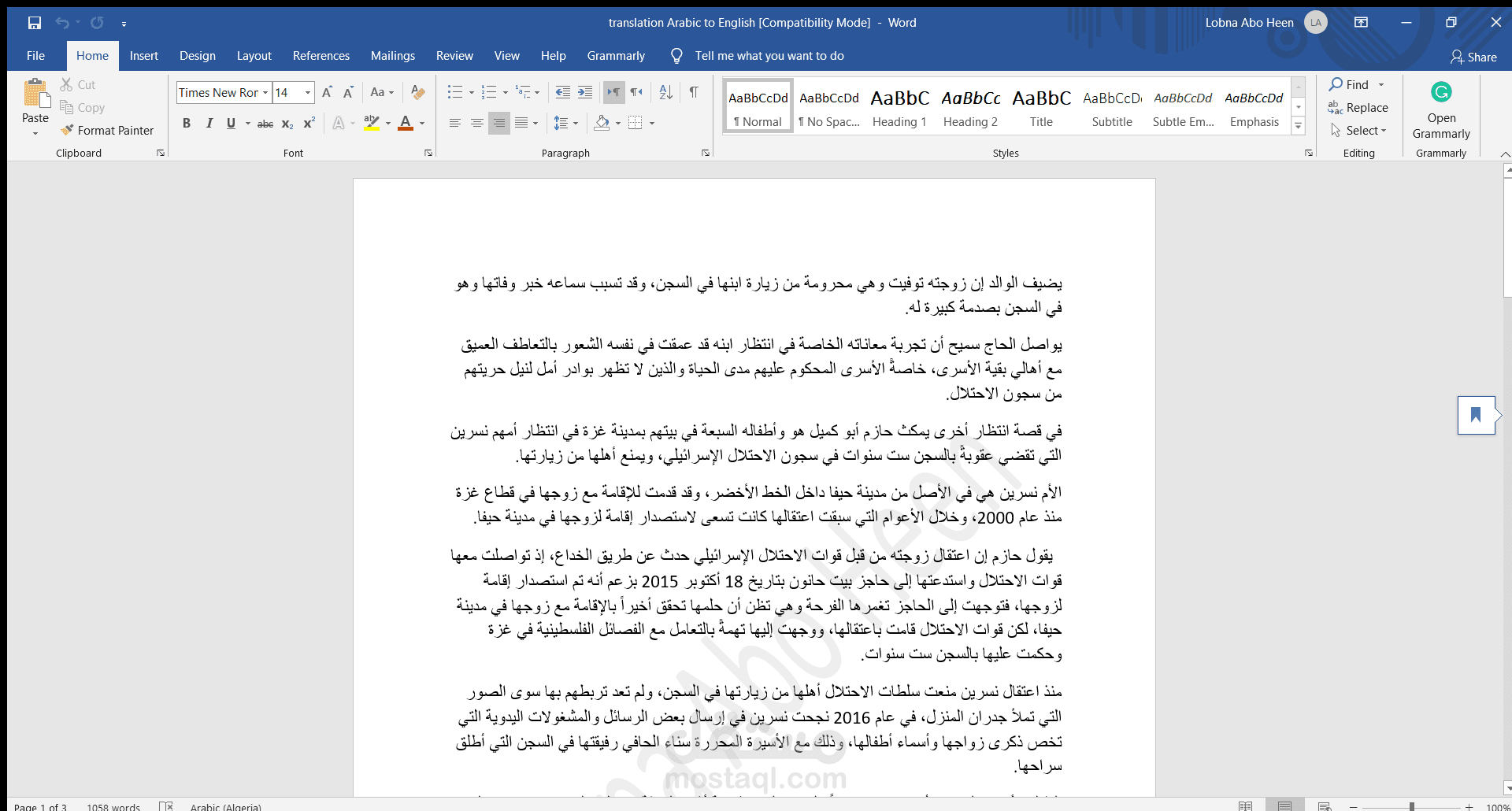Viewport: 1512px width, 811px height.
Task: Select the Subscript icon
Action: tap(287, 123)
